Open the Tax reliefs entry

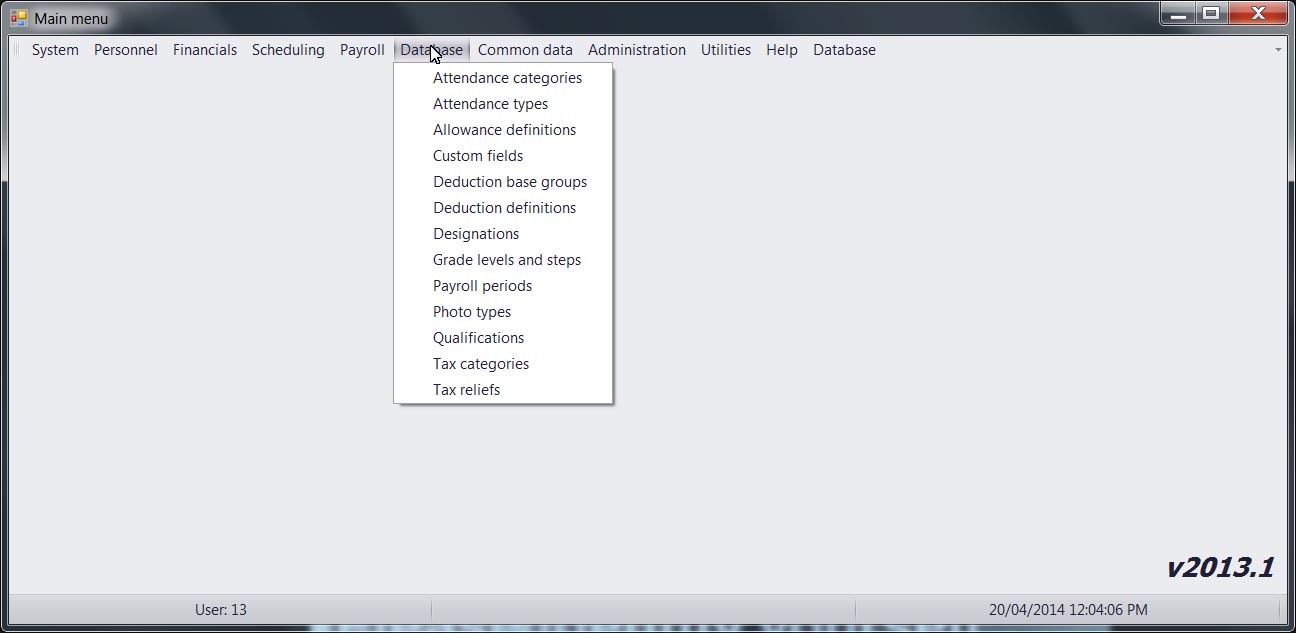pyautogui.click(x=466, y=390)
